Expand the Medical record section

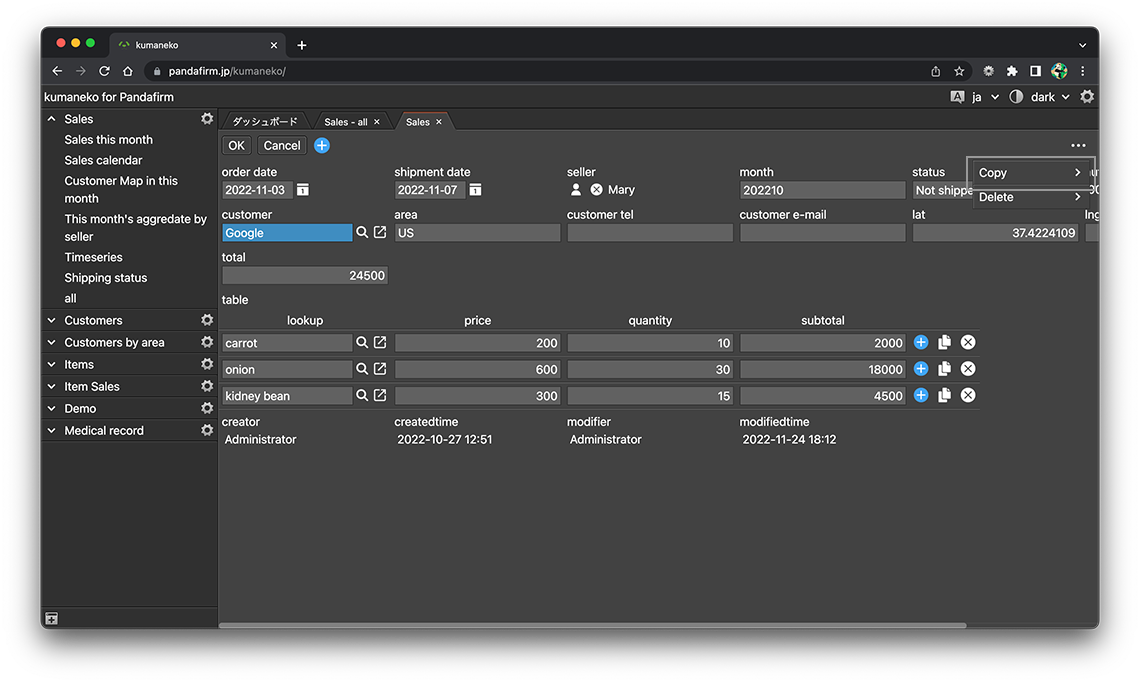click(x=52, y=431)
